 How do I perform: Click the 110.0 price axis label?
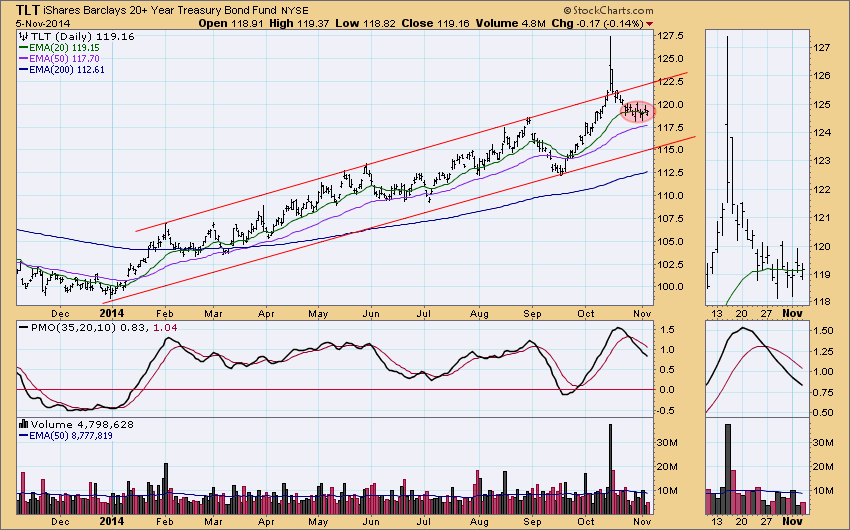pyautogui.click(x=671, y=196)
